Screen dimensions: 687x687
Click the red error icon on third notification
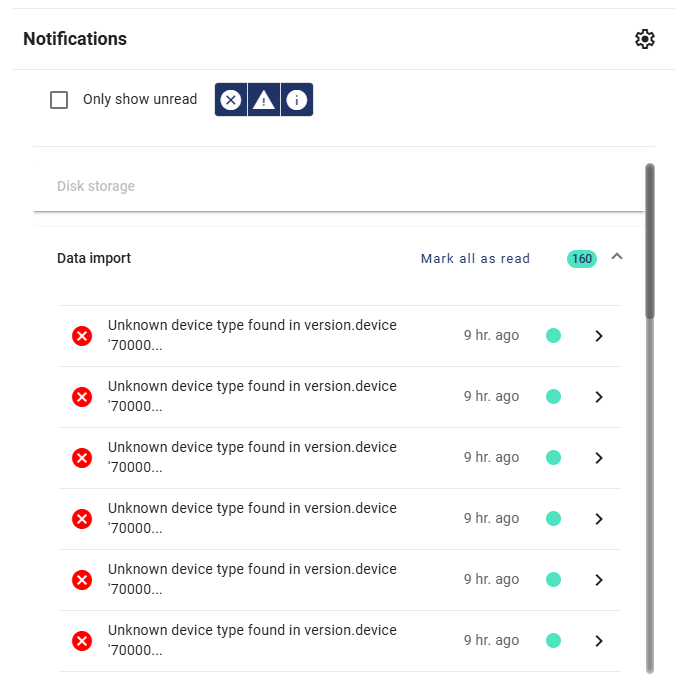pos(82,458)
